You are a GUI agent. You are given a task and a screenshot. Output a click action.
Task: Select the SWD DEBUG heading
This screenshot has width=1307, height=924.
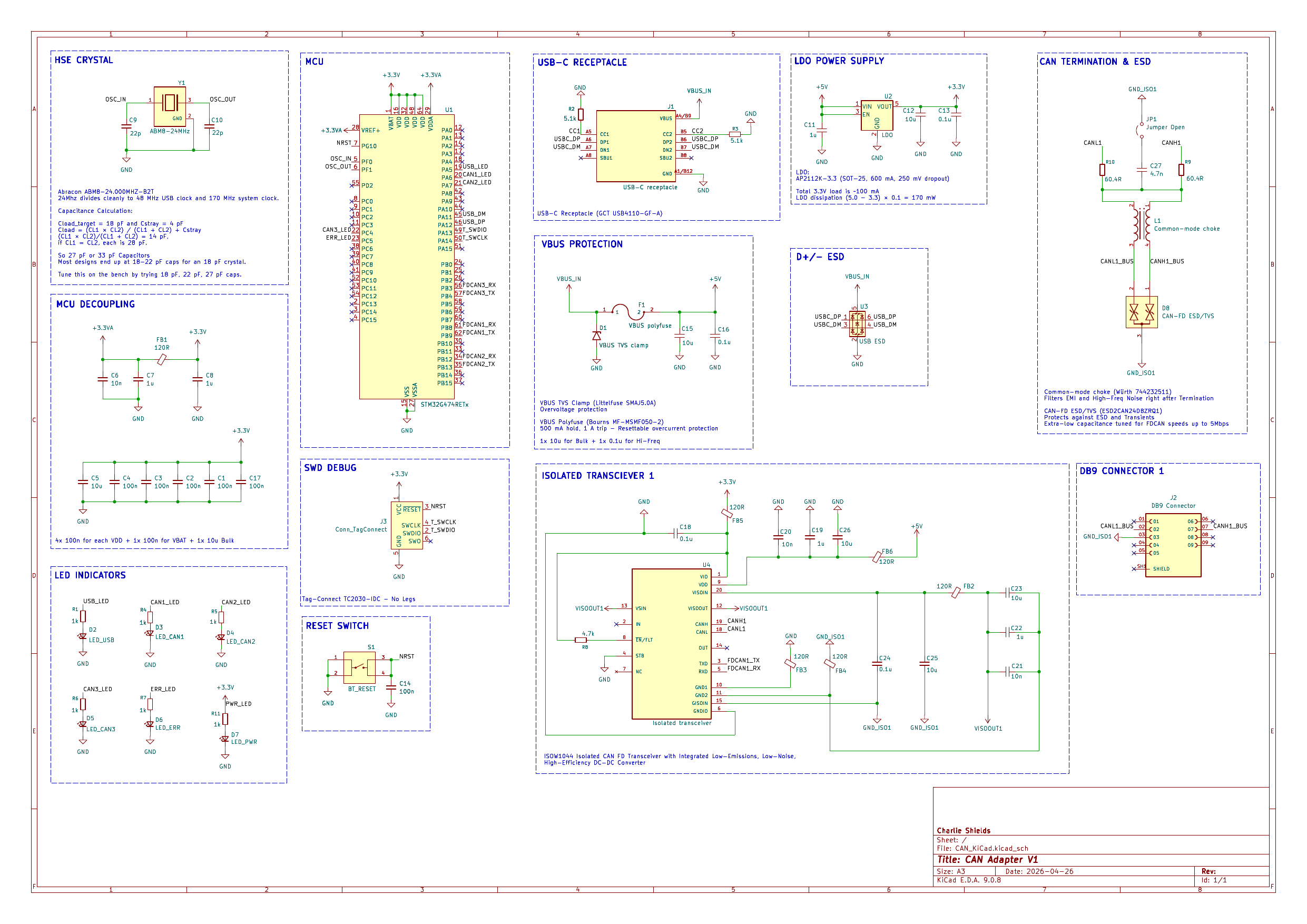(330, 467)
